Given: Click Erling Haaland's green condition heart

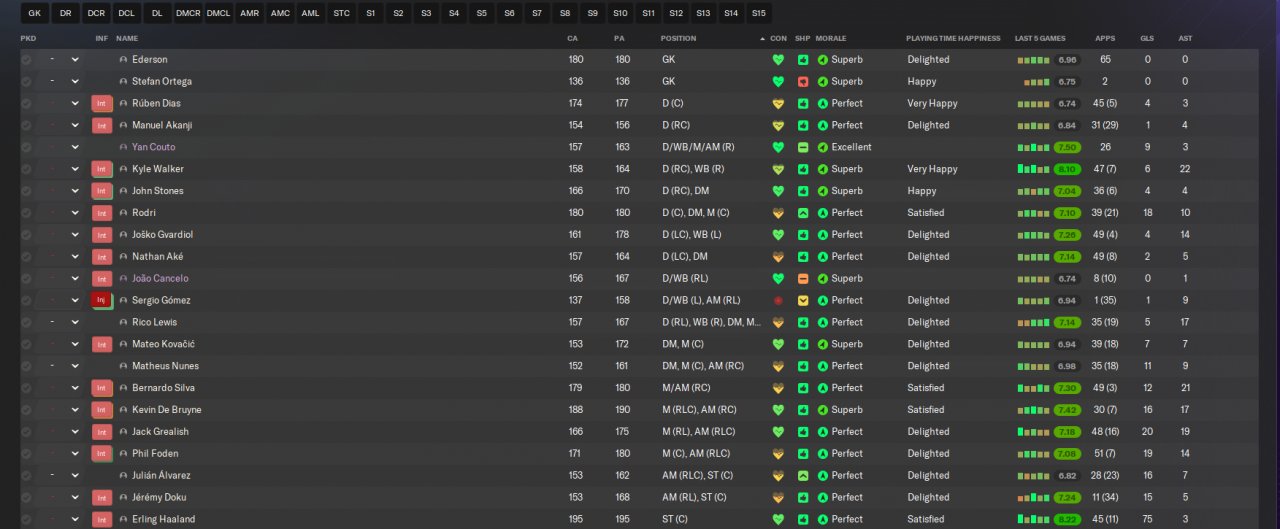Looking at the screenshot, I should tap(778, 519).
